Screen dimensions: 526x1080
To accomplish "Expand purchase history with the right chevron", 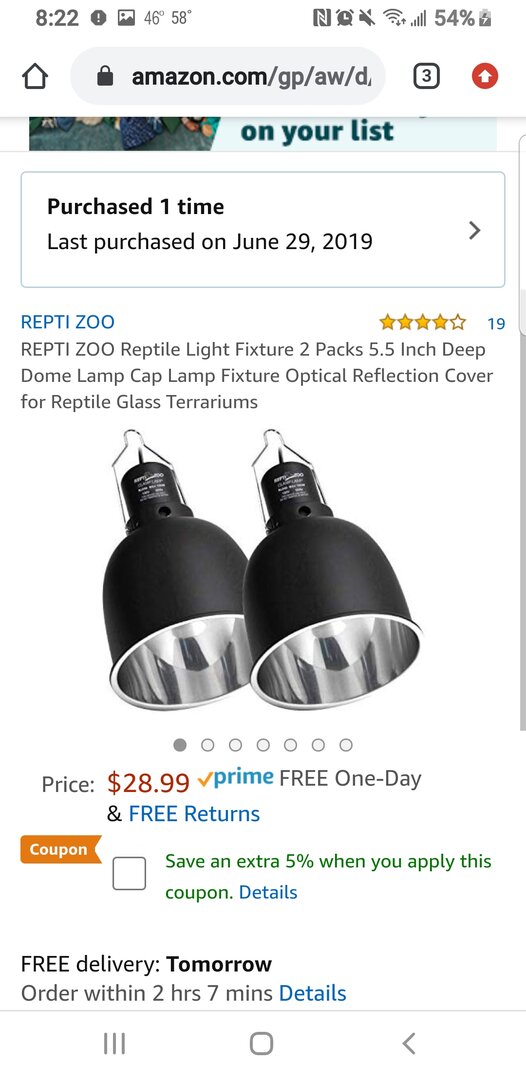I will [474, 231].
